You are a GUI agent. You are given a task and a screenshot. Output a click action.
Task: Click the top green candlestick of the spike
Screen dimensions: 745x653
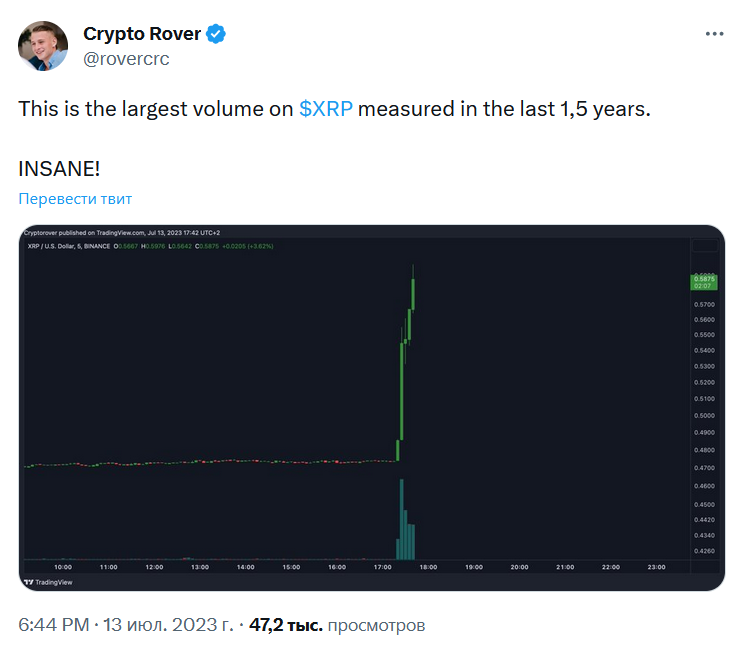pos(413,292)
